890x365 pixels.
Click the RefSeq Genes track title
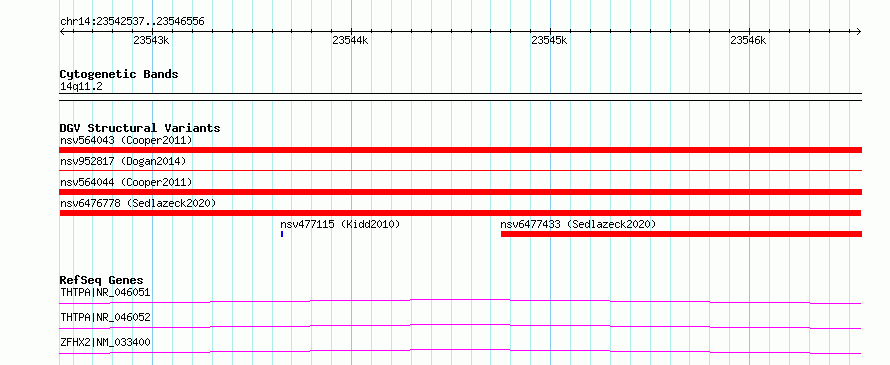102,280
